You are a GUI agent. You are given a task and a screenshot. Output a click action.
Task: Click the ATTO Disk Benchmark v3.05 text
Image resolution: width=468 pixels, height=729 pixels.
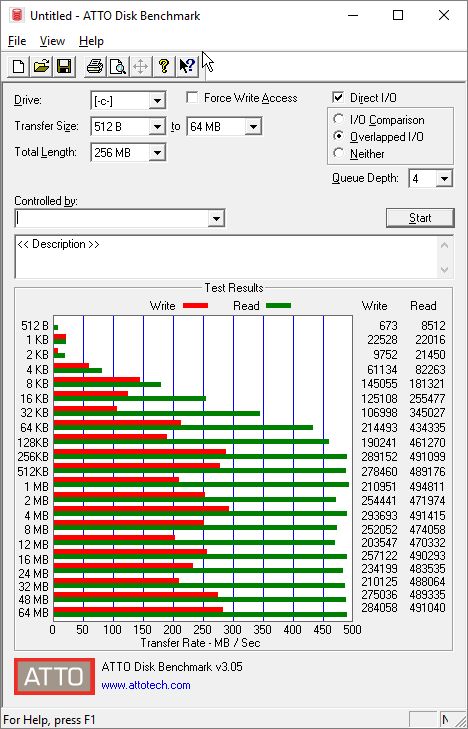tap(172, 667)
